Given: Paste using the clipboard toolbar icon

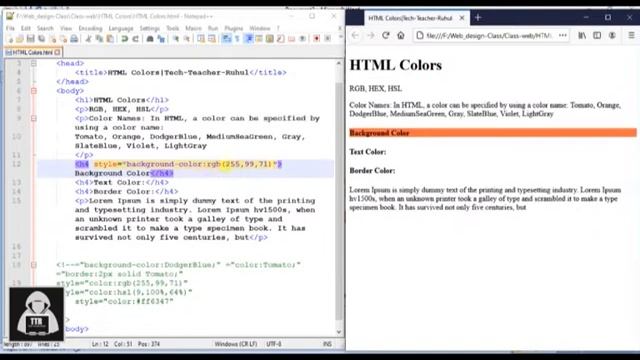Looking at the screenshot, I should 110,39.
